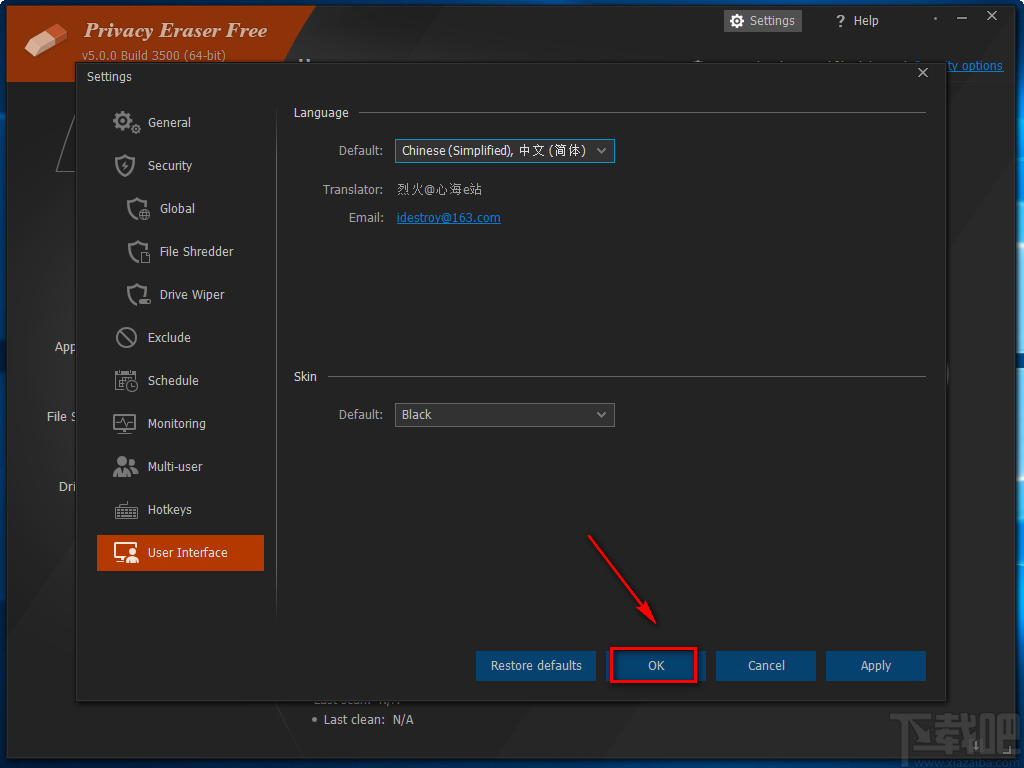Screen dimensions: 1024x768
Task: Click Restore defaults button
Action: [x=536, y=665]
